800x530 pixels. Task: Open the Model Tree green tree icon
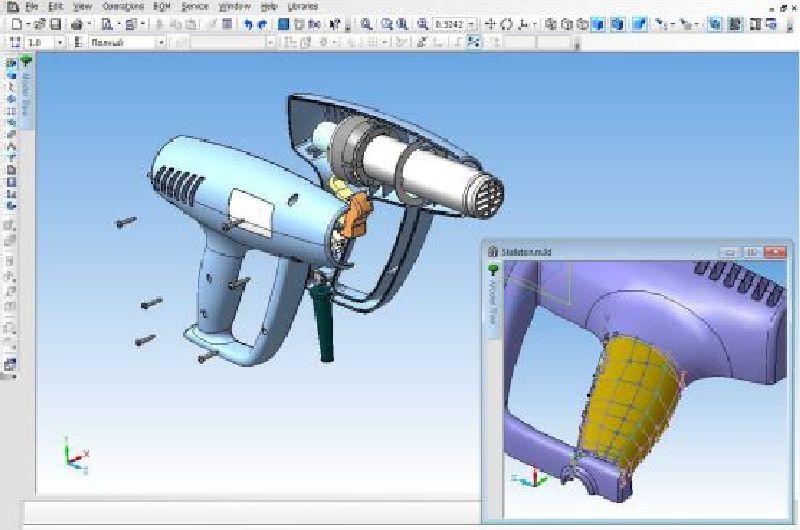[x=26, y=62]
